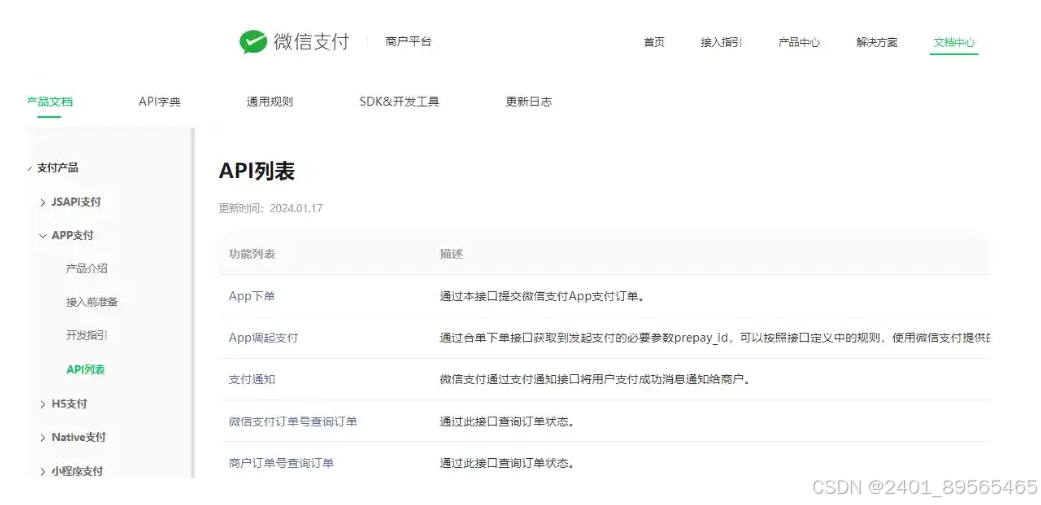Image resolution: width=1041 pixels, height=505 pixels.
Task: Click the API列表 page heading
Action: pyautogui.click(x=256, y=171)
